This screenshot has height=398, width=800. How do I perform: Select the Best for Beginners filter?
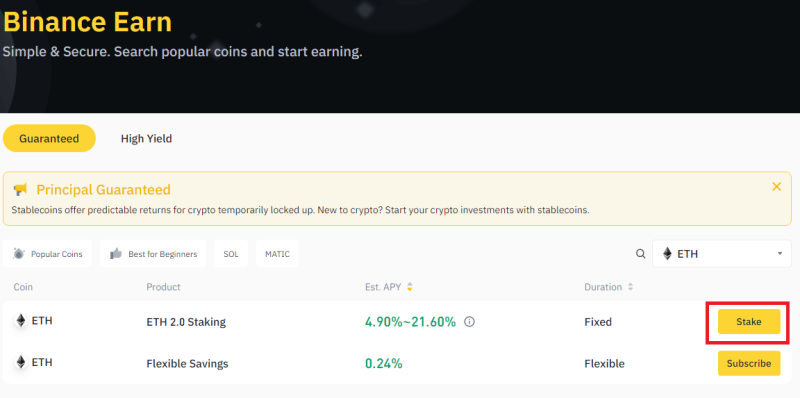click(x=153, y=254)
